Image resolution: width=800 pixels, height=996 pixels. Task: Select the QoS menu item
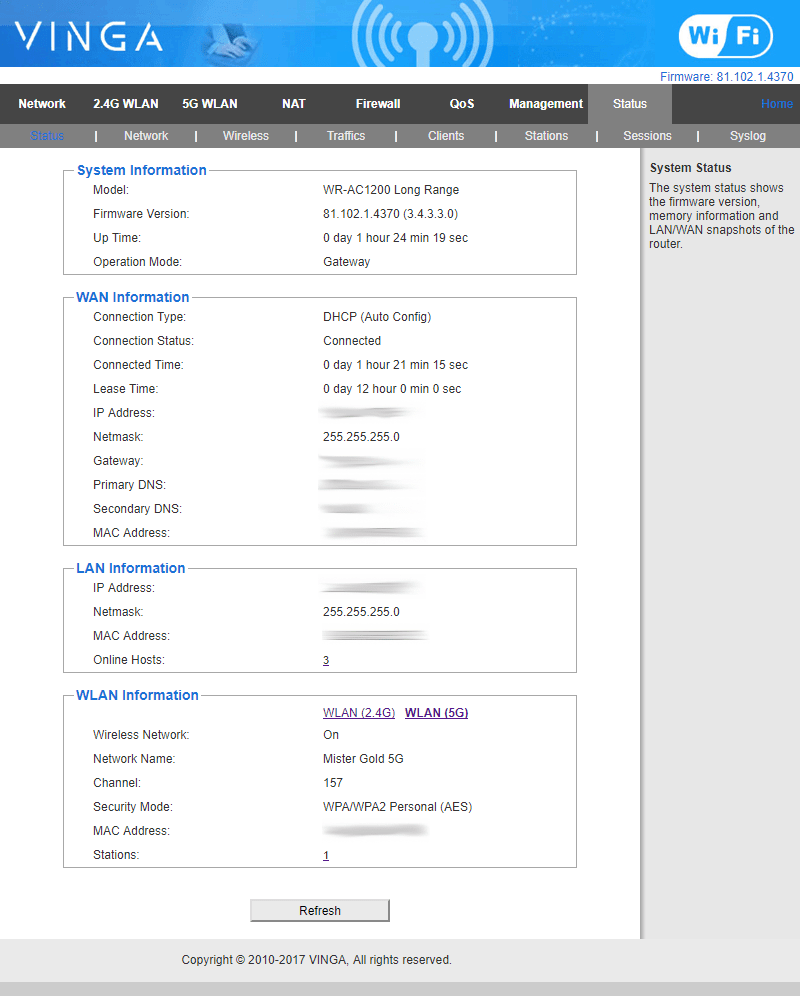point(462,104)
